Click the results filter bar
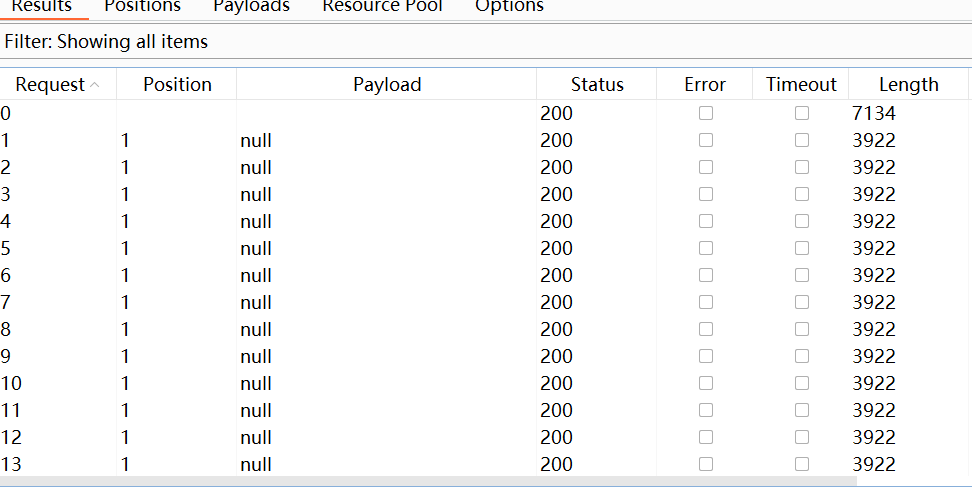This screenshot has width=972, height=488. click(x=486, y=42)
